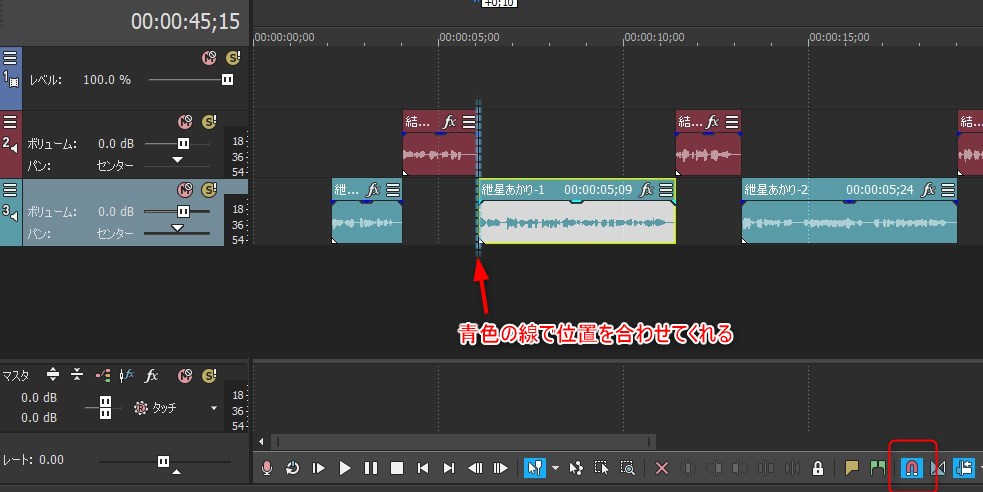Click the Master FX automation icon
Image resolution: width=983 pixels, height=492 pixels.
tap(127, 375)
